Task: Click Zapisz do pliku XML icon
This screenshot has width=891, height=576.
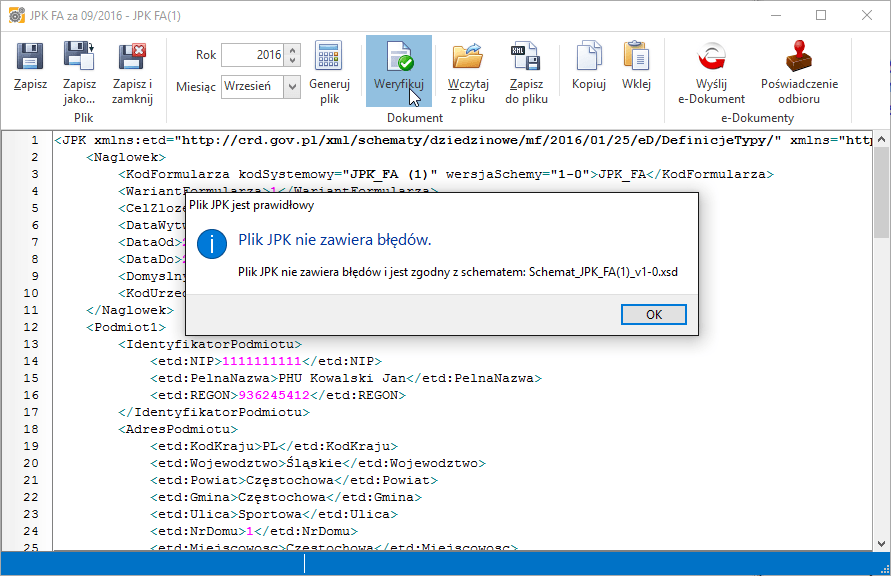Action: 526,58
